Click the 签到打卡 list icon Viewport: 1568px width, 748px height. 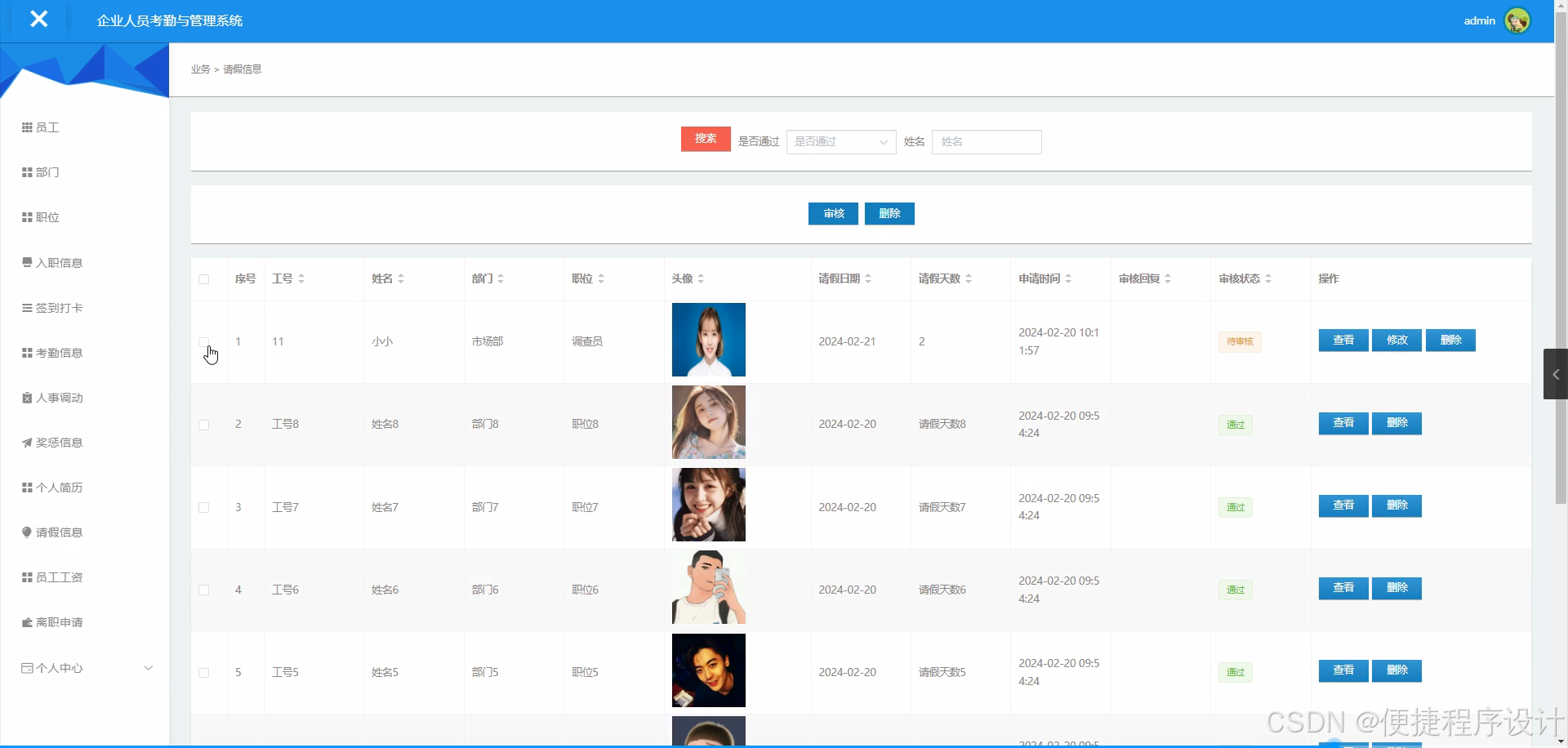(x=27, y=308)
